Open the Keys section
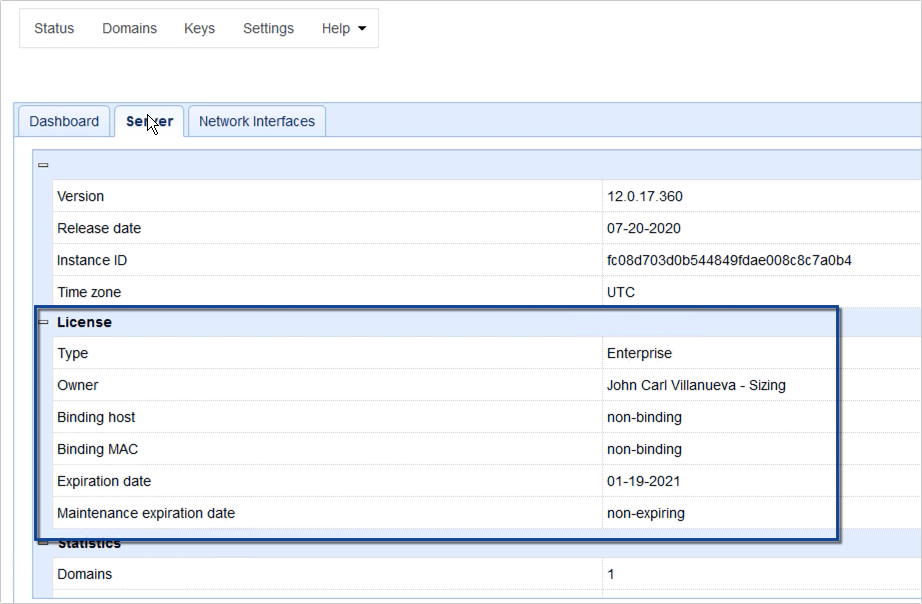This screenshot has width=922, height=604. [x=199, y=28]
